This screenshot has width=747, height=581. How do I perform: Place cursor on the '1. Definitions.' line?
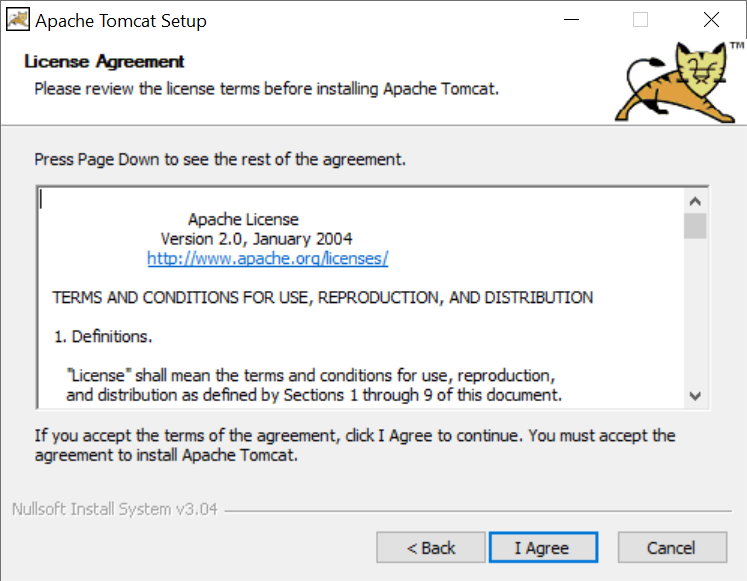(x=103, y=337)
